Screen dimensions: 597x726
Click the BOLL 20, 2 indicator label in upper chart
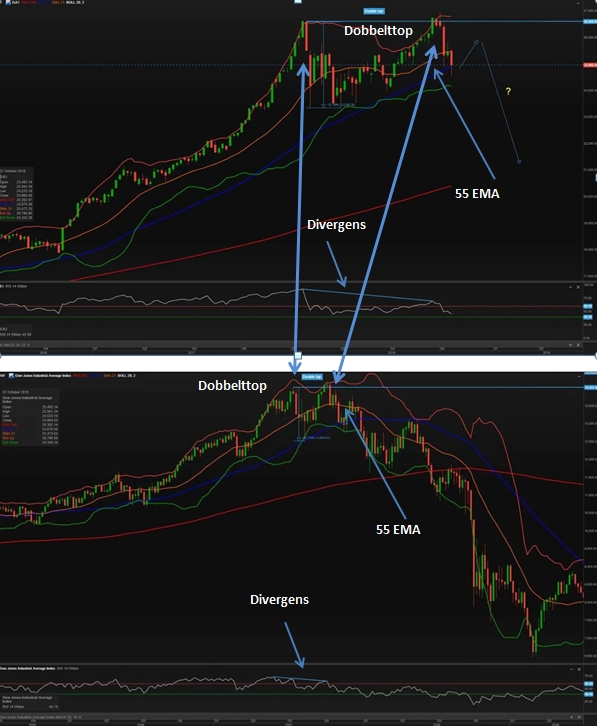tap(75, 2)
